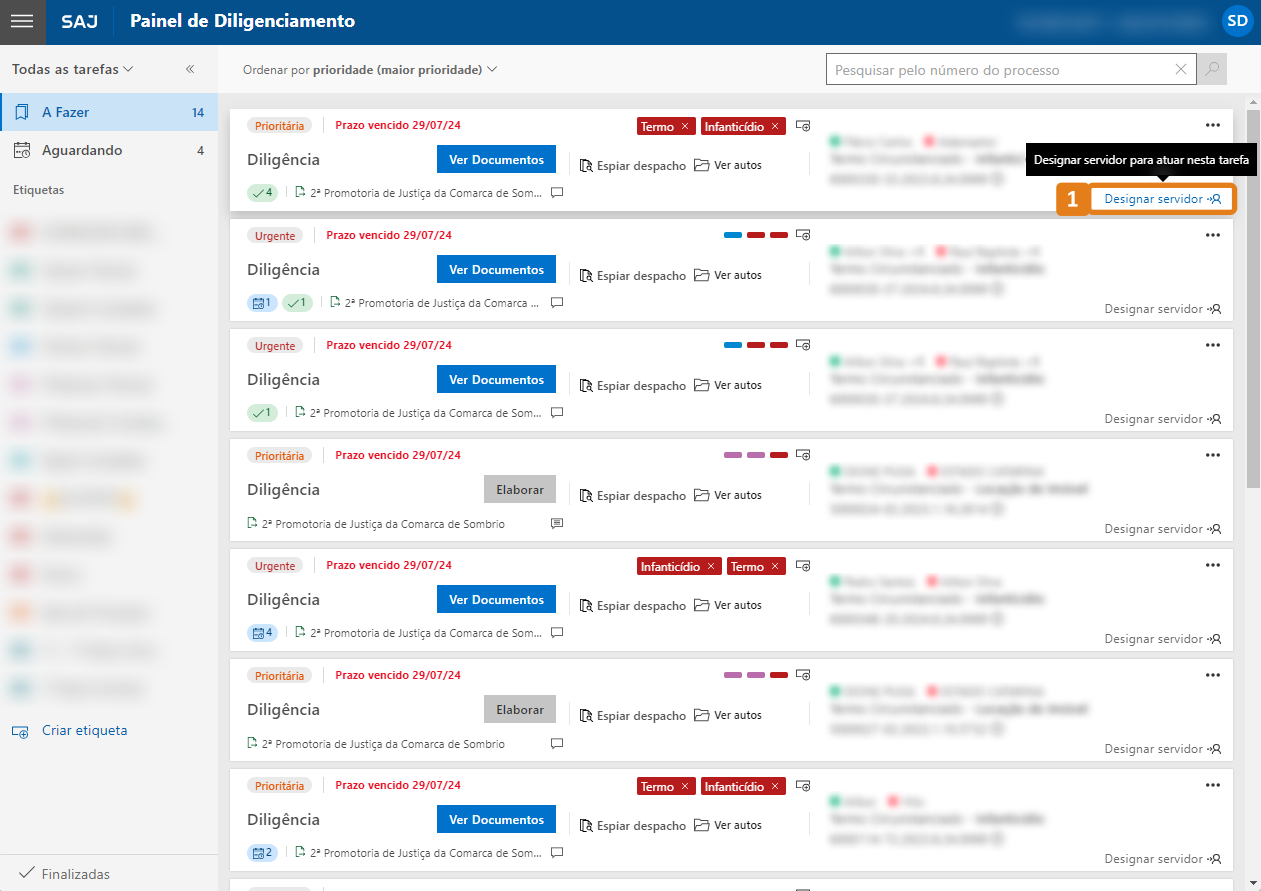The image size is (1261, 891).
Task: Click the Criar etiqueta link
Action: point(84,731)
